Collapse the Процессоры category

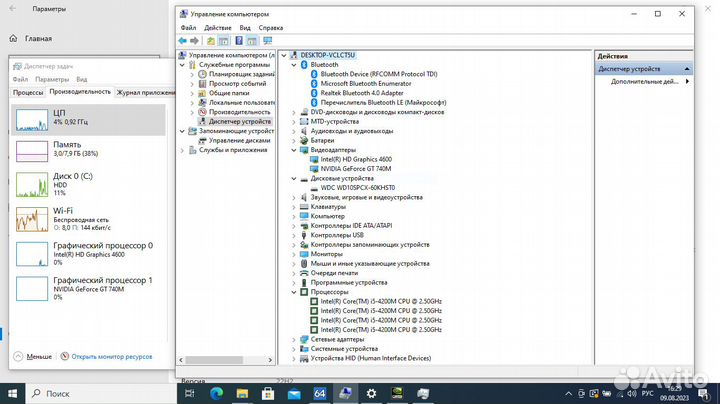(x=294, y=292)
